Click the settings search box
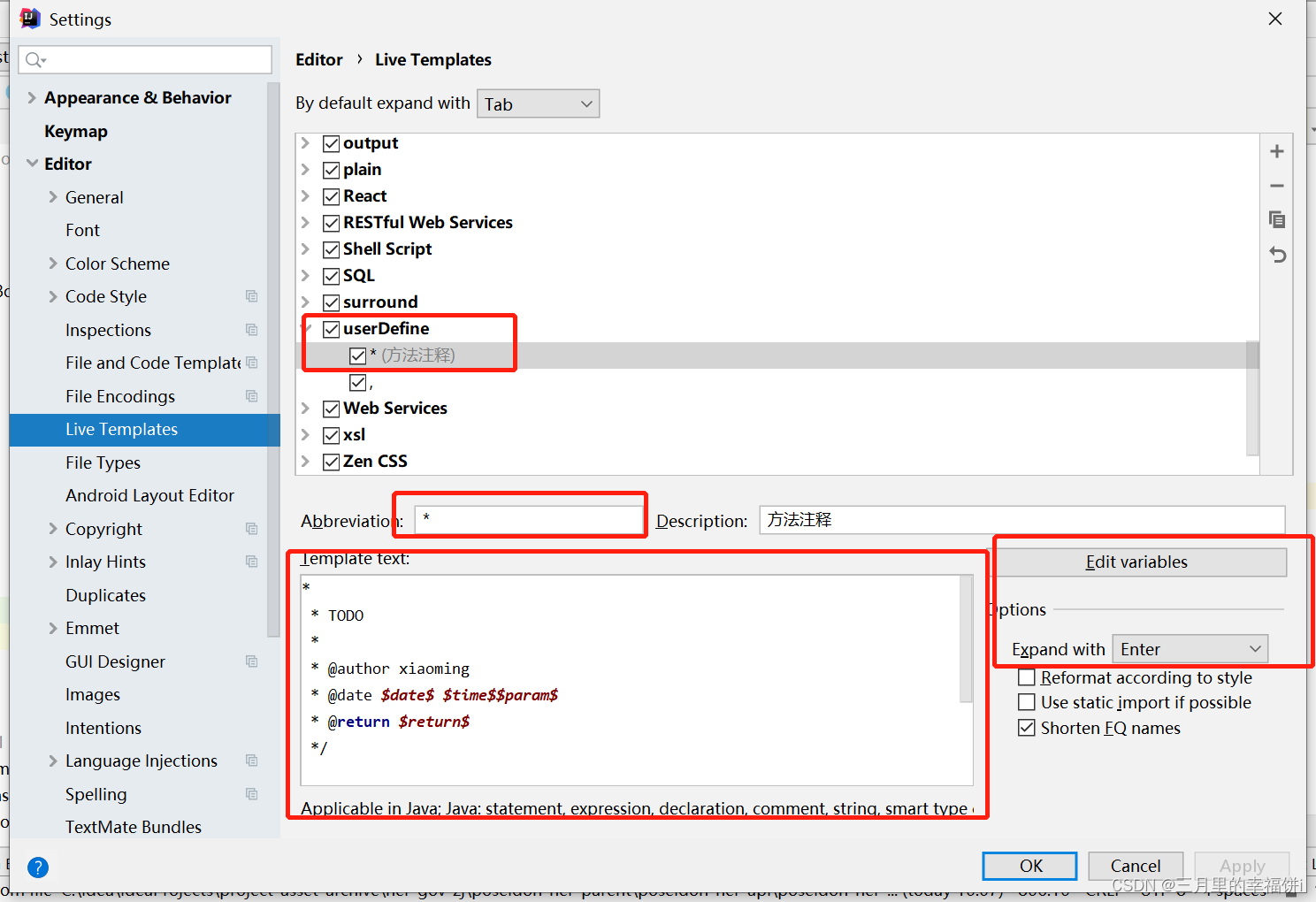The width and height of the screenshot is (1316, 902). [145, 59]
